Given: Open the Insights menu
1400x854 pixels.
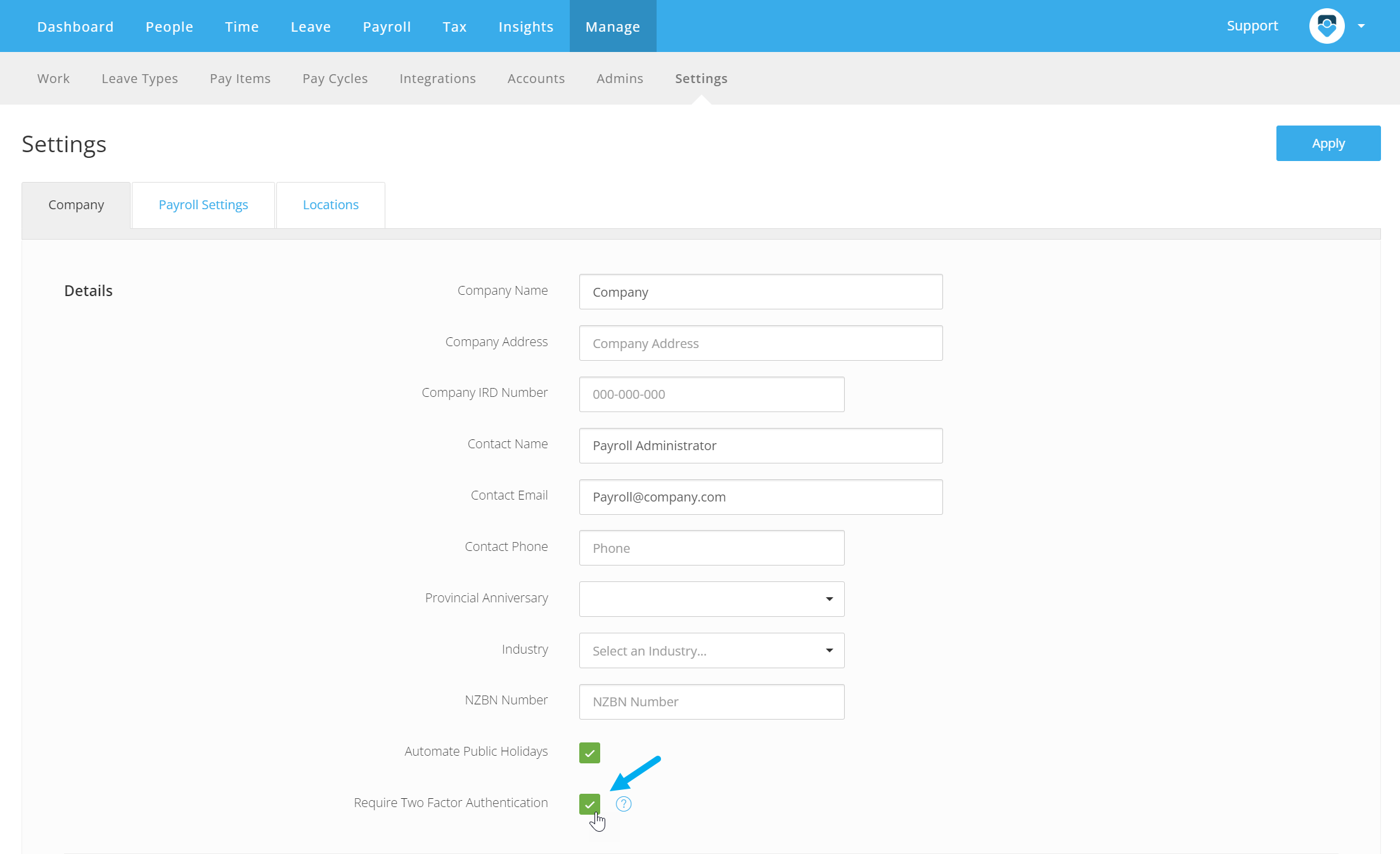Looking at the screenshot, I should point(526,27).
